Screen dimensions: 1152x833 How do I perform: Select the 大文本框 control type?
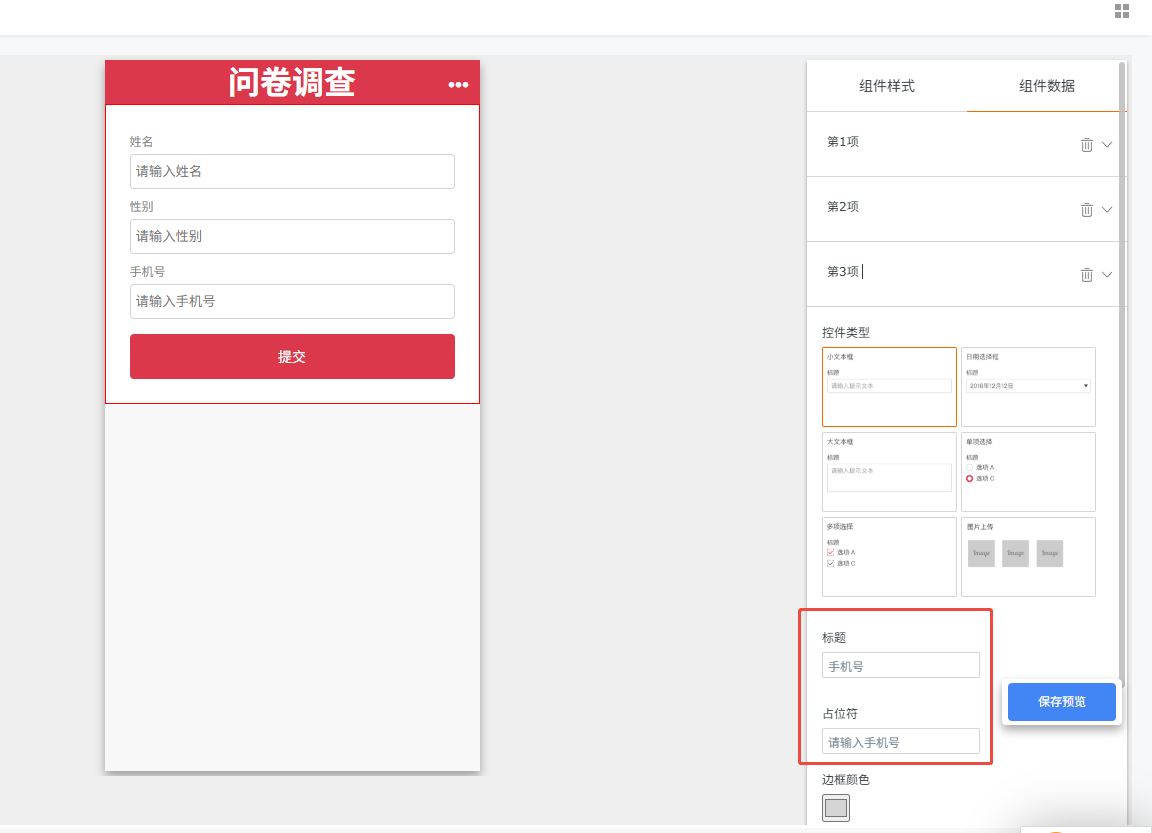889,472
